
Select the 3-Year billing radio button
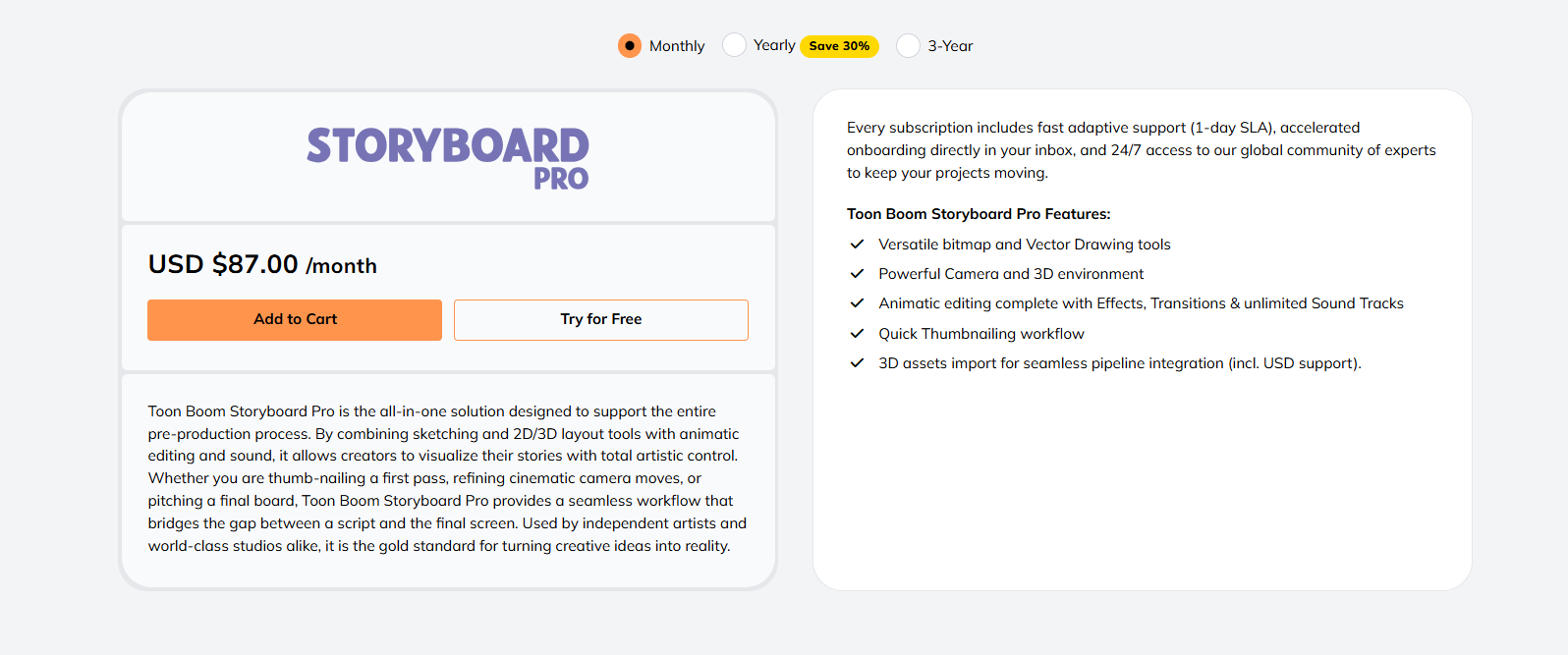pyautogui.click(x=909, y=46)
